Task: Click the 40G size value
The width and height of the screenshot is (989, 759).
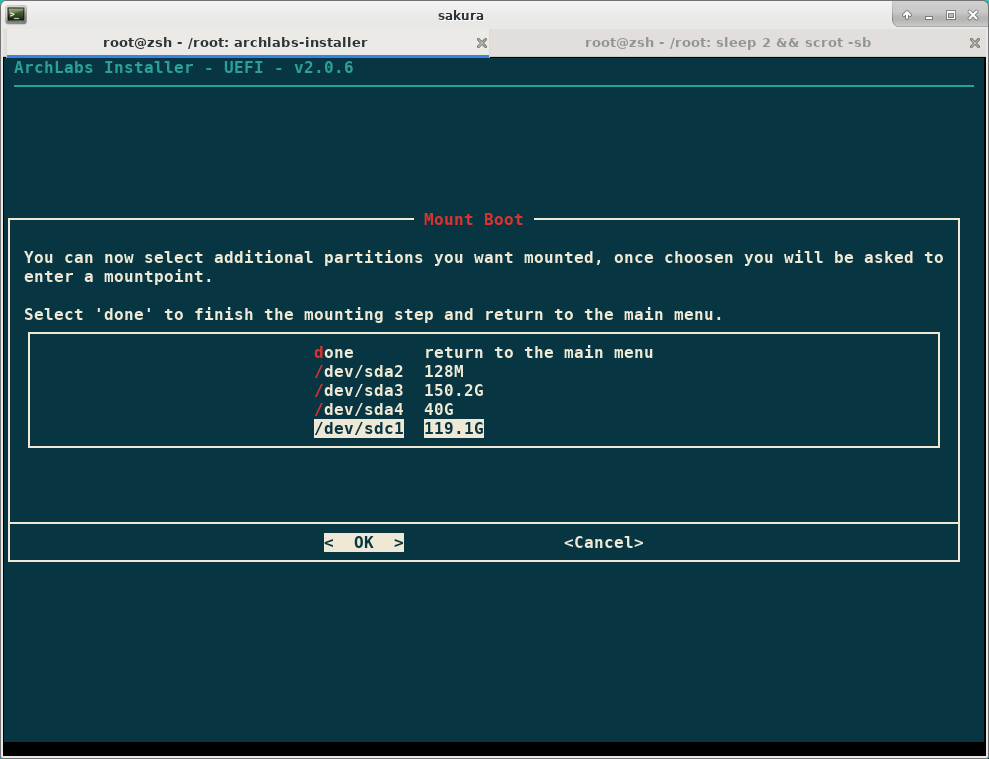Action: point(439,409)
